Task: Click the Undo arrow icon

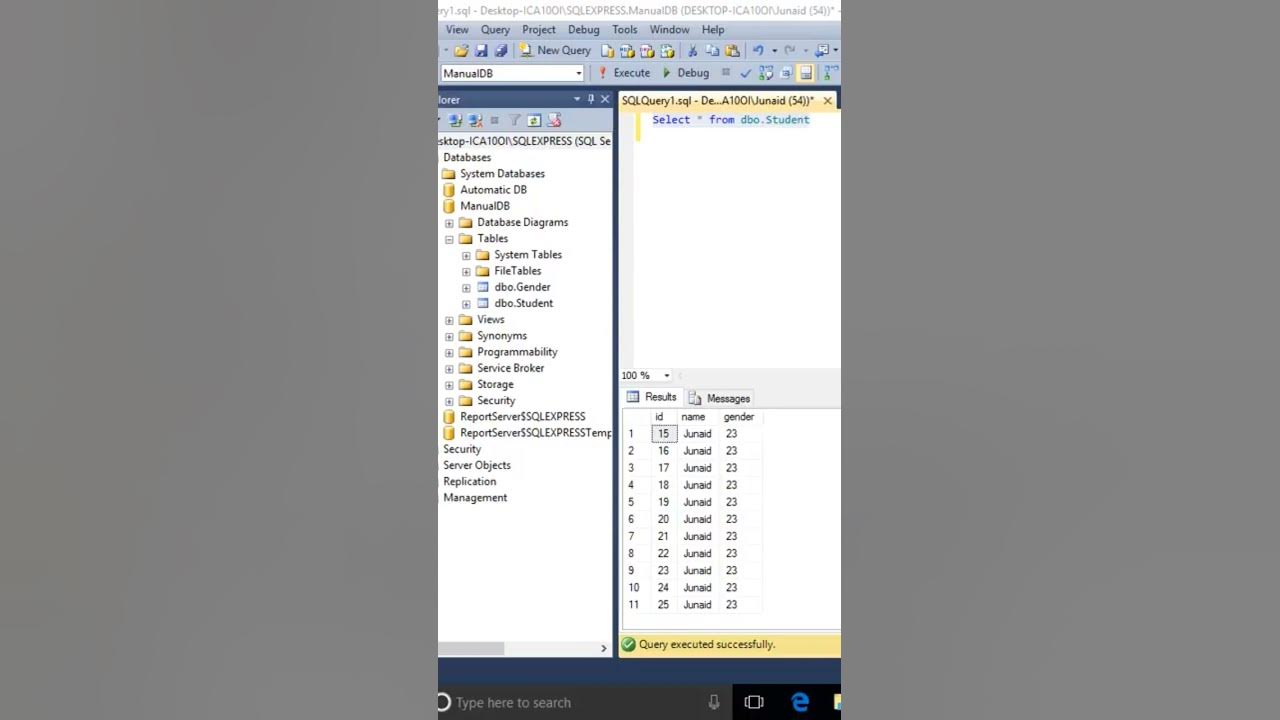Action: [x=758, y=51]
